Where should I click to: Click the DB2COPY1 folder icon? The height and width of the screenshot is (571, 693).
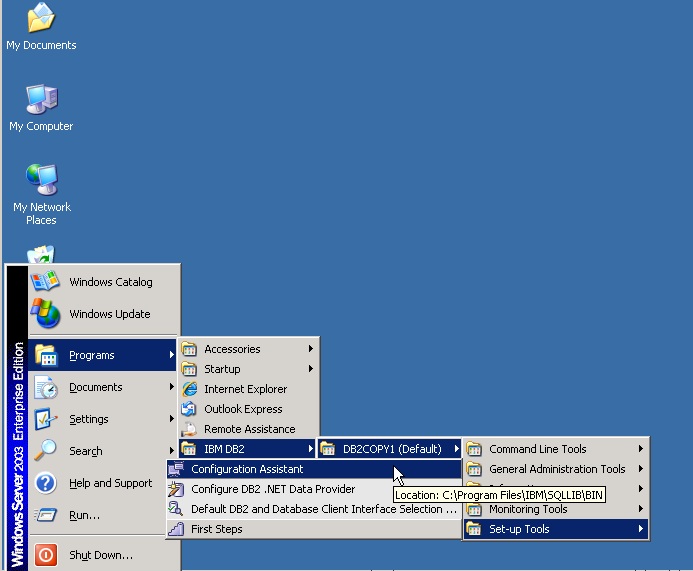327,449
